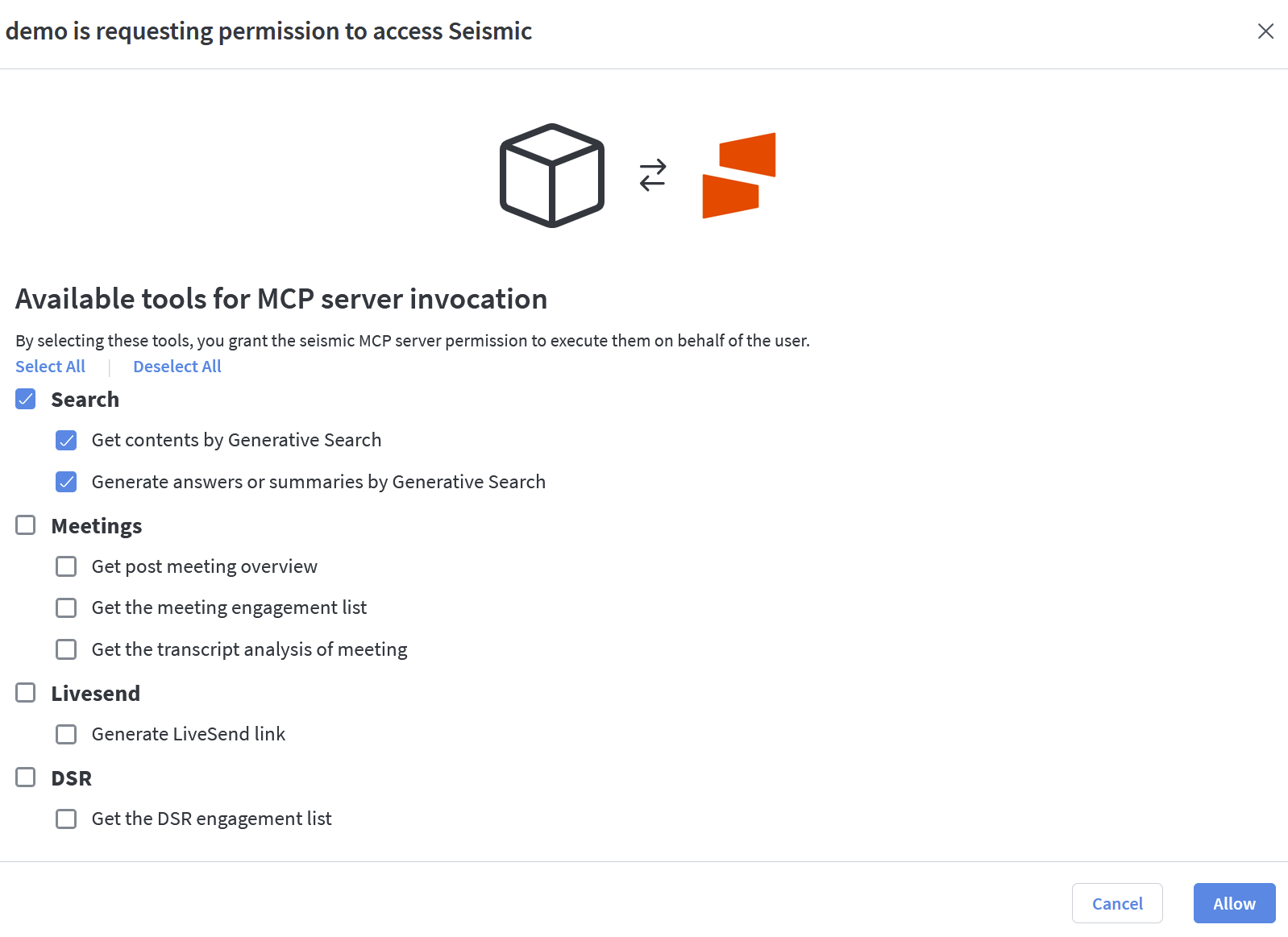Screen dimensions: 1288x937
Task: Check Generate LiveSend link
Action: [x=66, y=734]
